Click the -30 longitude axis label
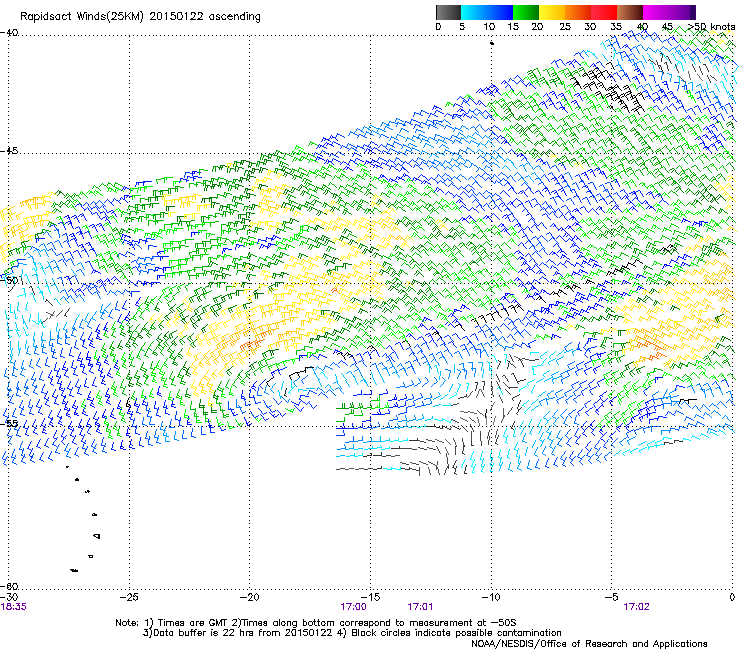The image size is (740, 650). pyautogui.click(x=9, y=597)
